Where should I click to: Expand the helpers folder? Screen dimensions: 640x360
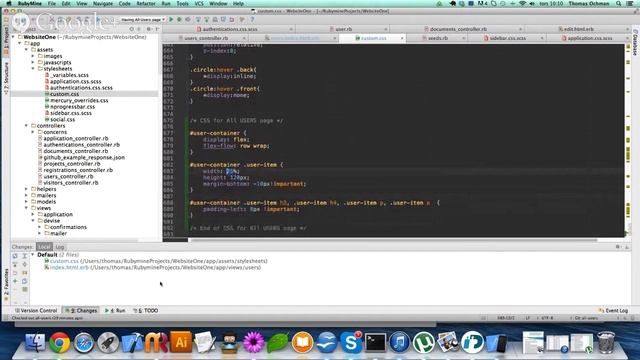coord(27,189)
